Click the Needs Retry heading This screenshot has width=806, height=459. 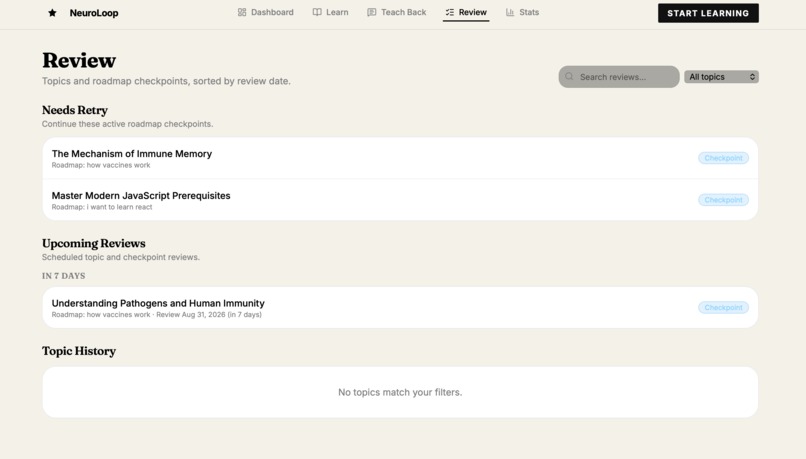pyautogui.click(x=75, y=110)
